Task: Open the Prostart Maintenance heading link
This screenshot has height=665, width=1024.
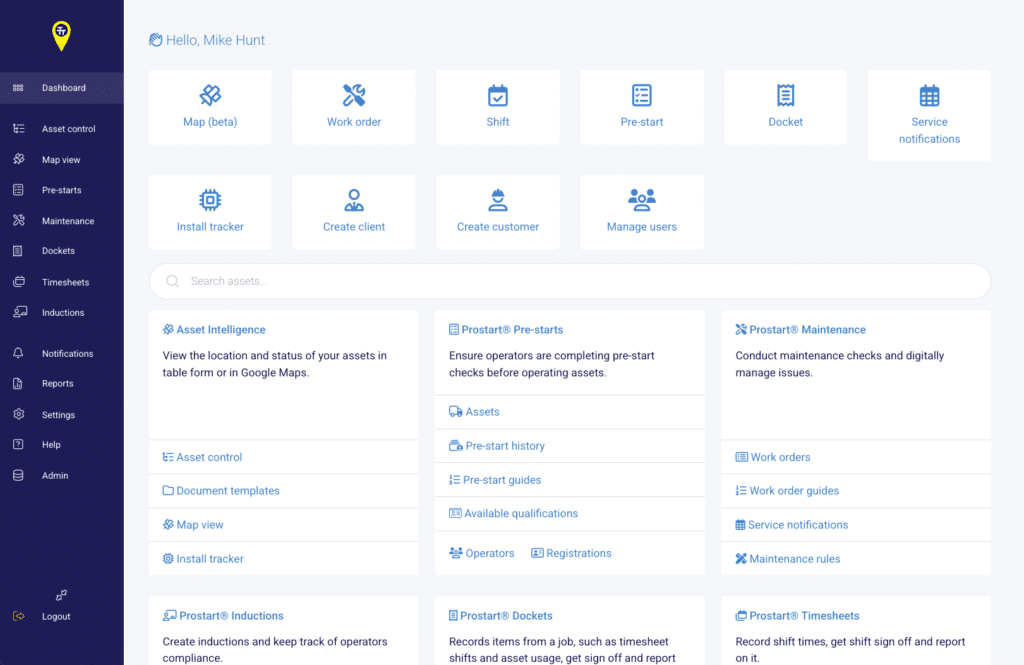Action: (x=801, y=329)
